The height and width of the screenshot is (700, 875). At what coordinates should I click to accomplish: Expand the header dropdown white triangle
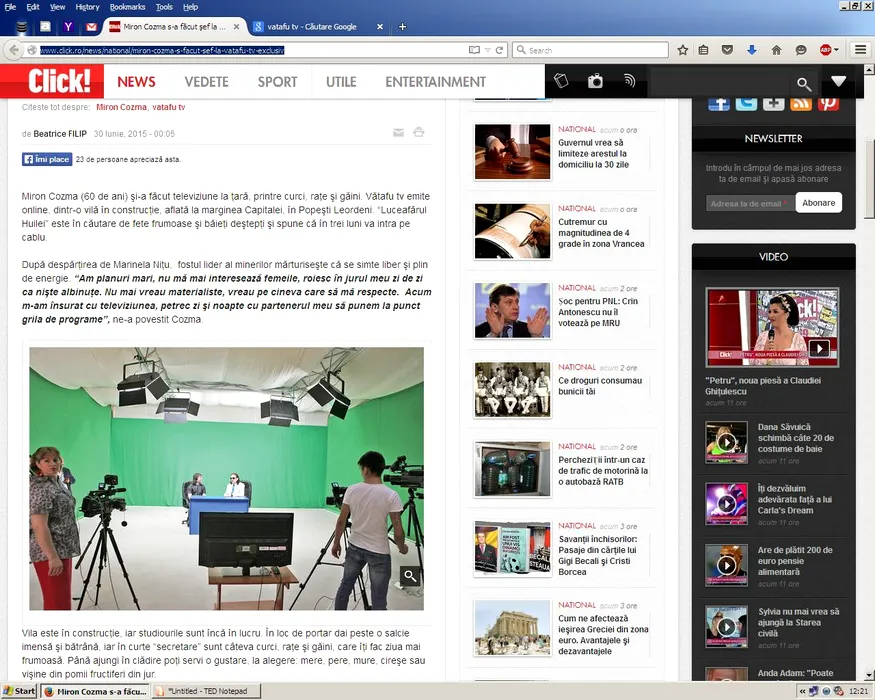pos(838,82)
